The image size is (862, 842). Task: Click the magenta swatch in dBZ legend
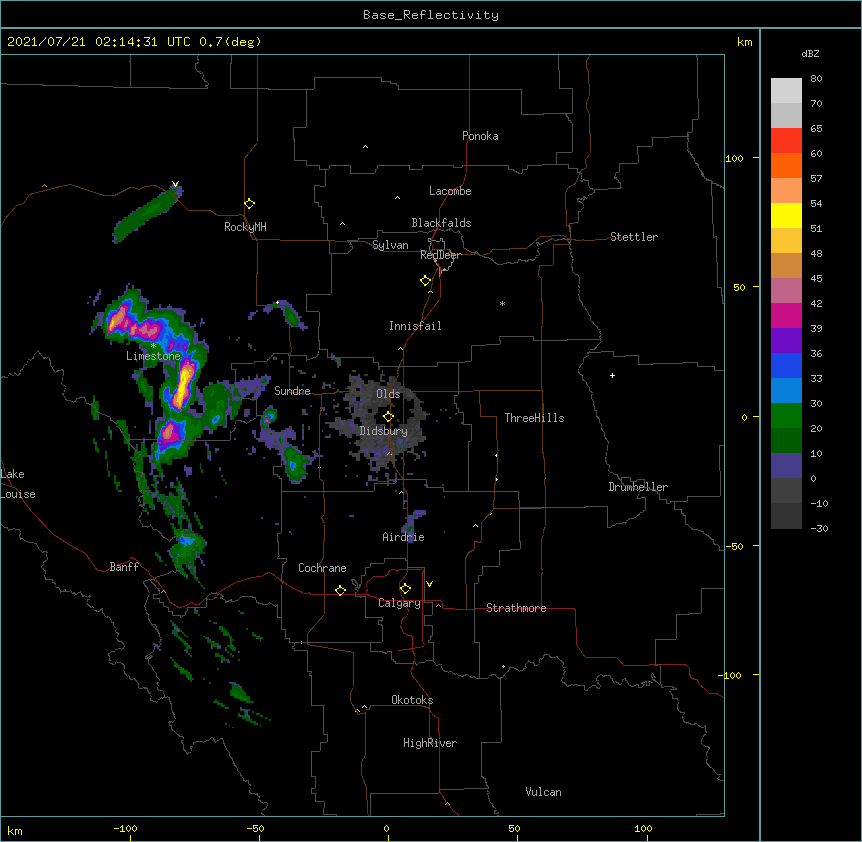click(786, 315)
